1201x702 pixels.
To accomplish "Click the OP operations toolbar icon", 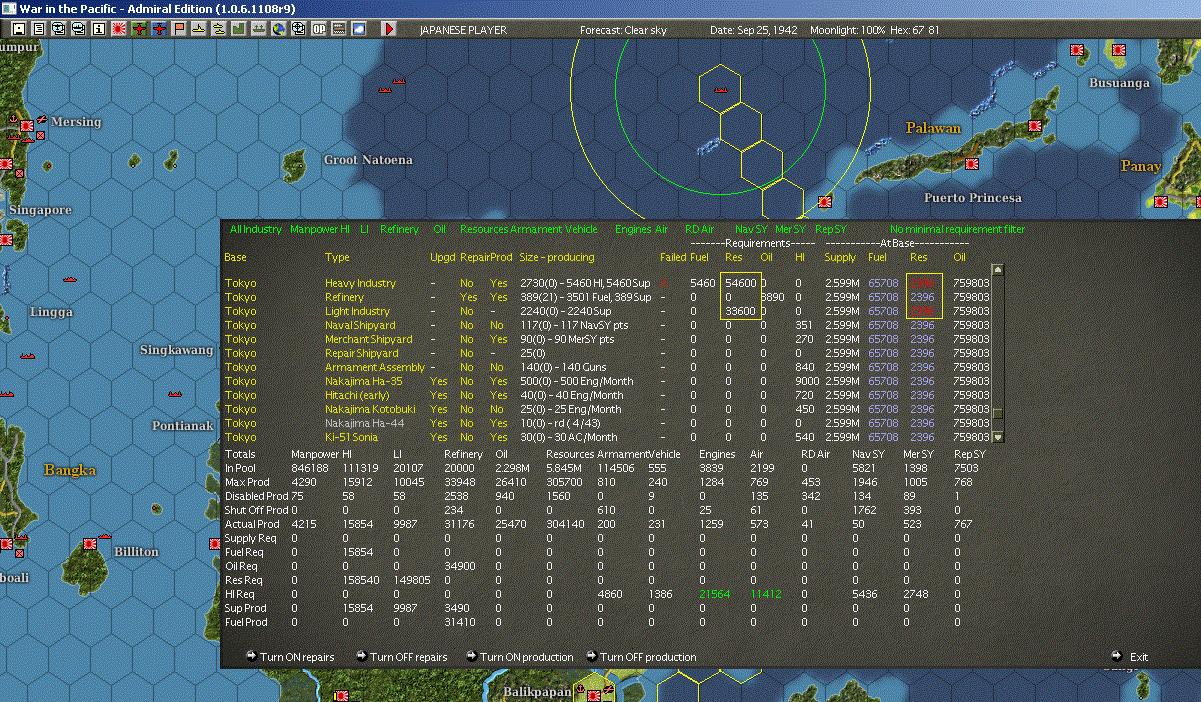I will coord(319,29).
